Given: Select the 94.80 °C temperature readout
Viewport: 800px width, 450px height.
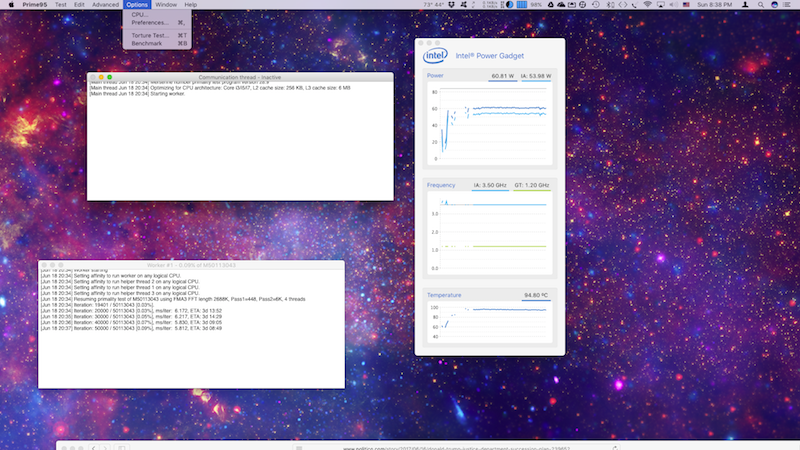Looking at the screenshot, I should [x=536, y=295].
